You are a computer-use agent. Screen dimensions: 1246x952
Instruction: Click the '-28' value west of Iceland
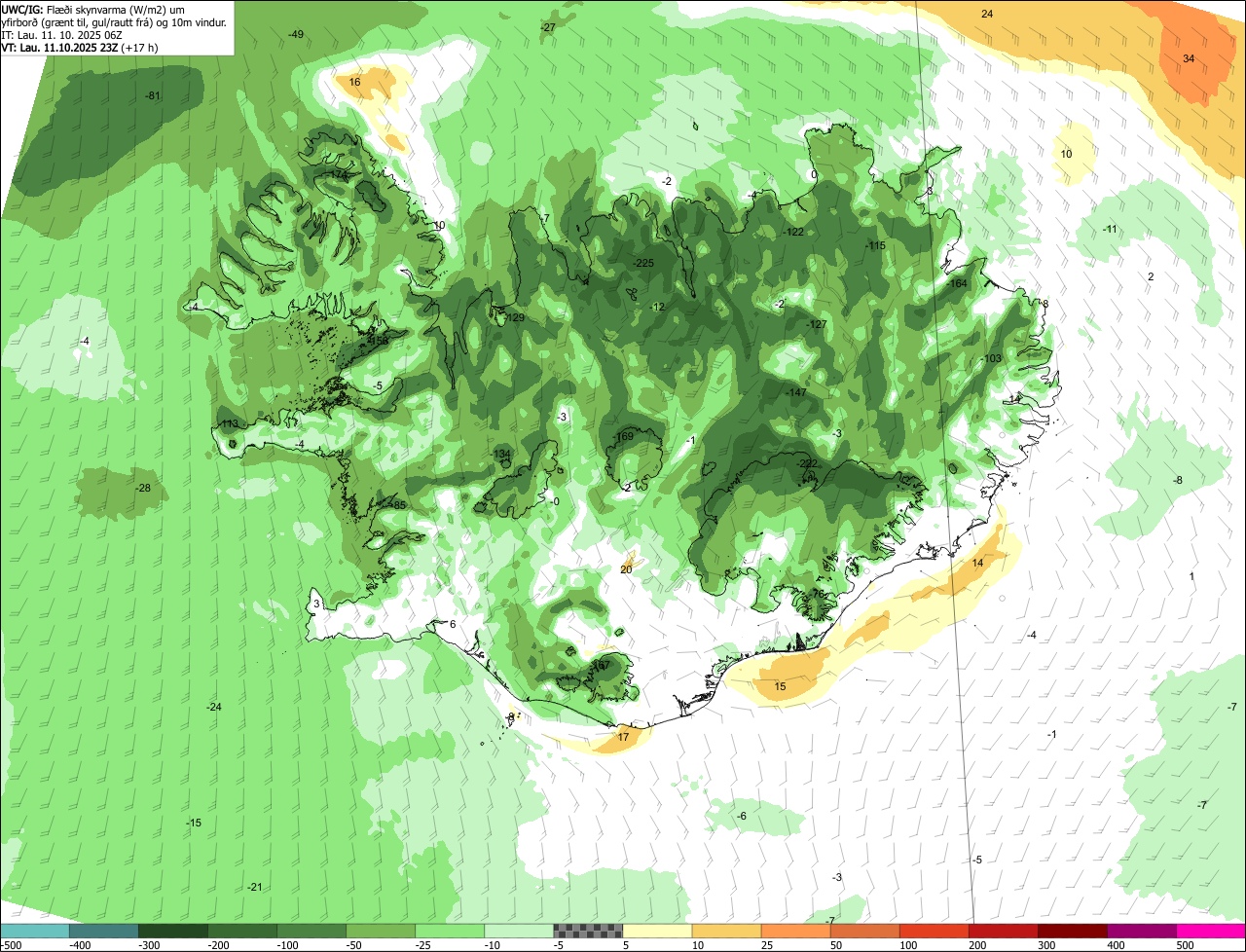click(x=143, y=488)
